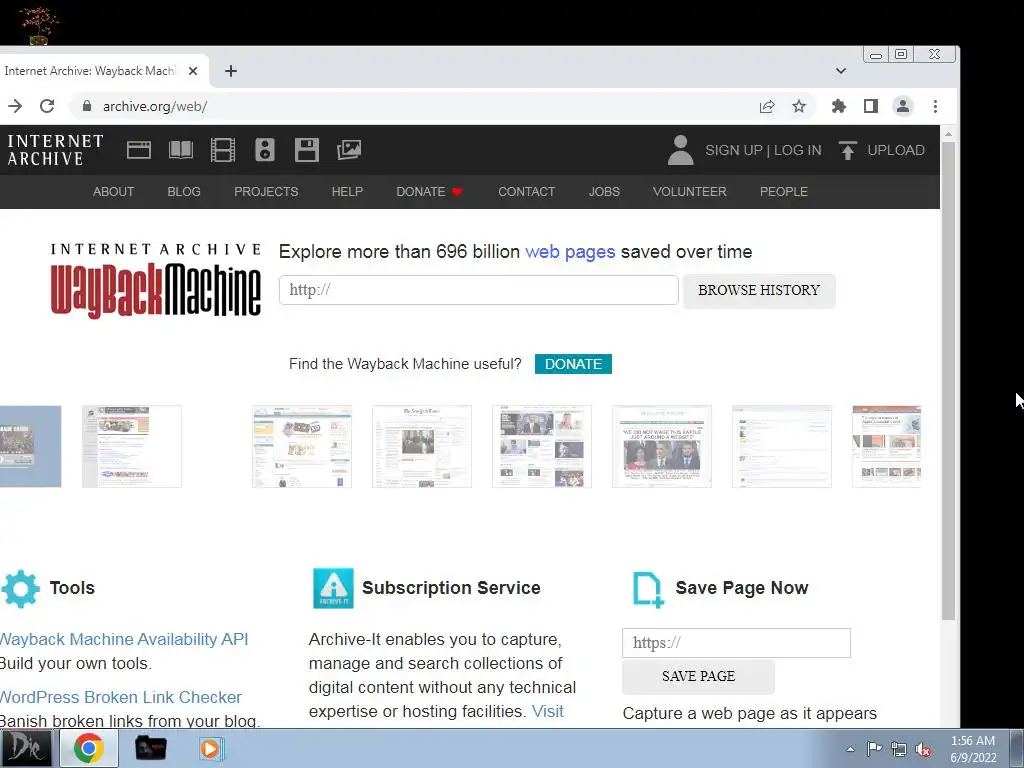Open the video film icon
Image resolution: width=1024 pixels, height=768 pixels.
click(x=223, y=150)
